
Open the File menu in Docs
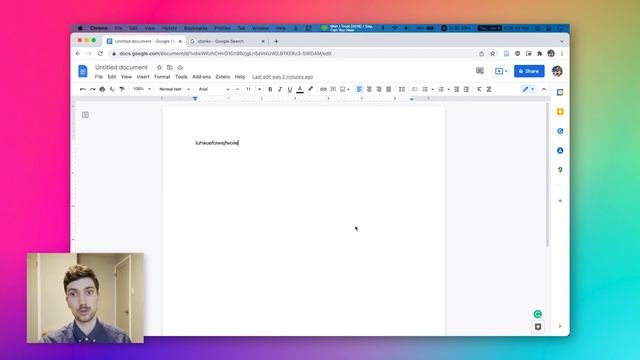(99, 77)
